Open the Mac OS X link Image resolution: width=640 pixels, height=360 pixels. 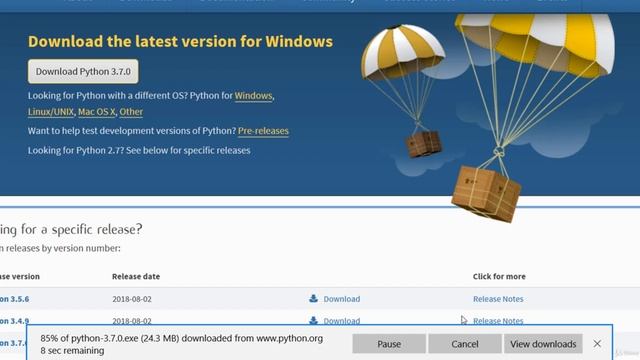coord(97,111)
